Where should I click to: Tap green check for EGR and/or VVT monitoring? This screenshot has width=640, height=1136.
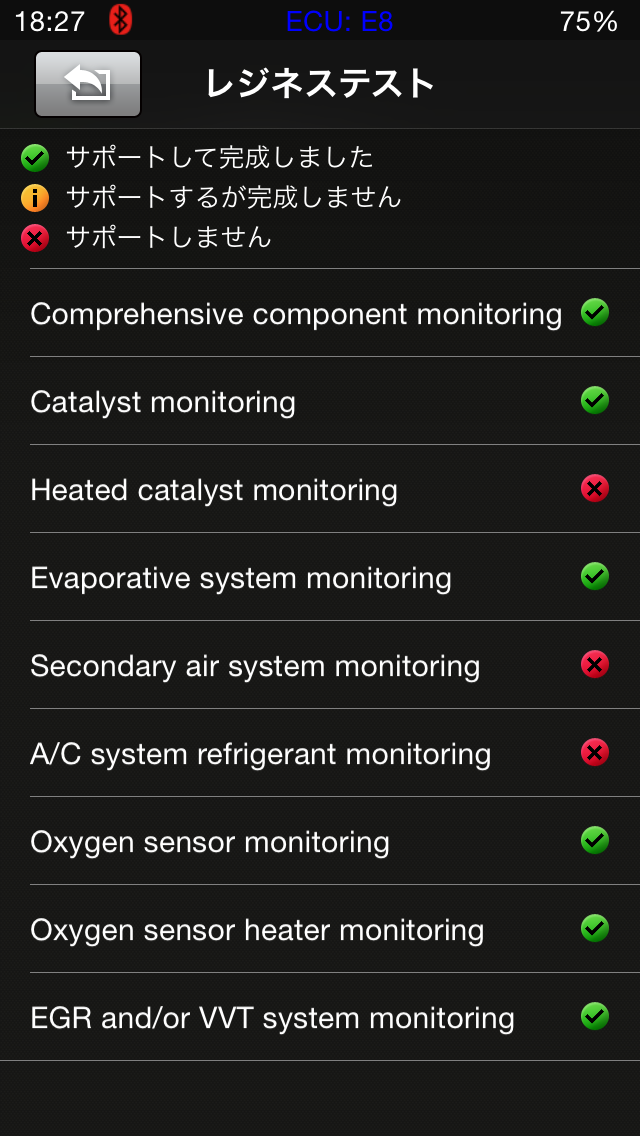tap(595, 1017)
